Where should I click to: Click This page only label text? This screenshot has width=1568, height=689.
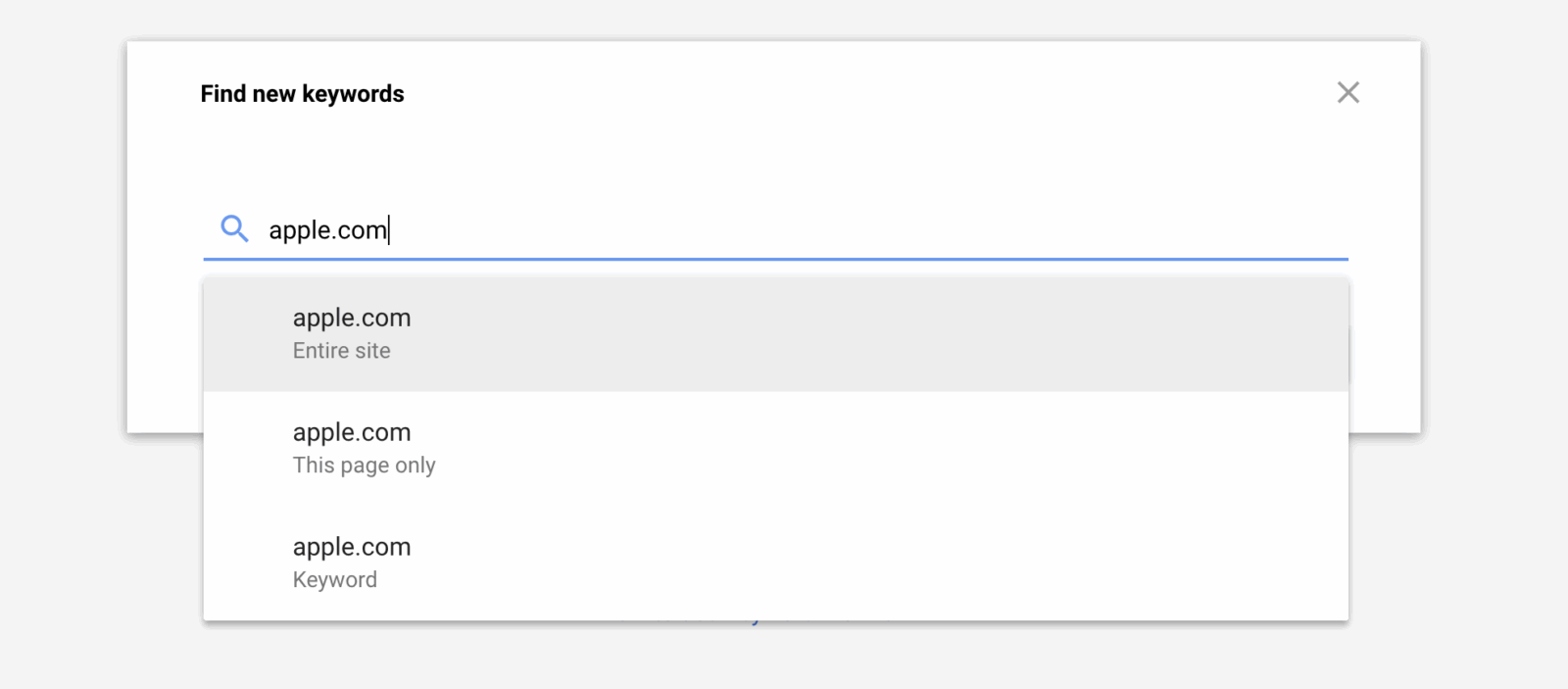pyautogui.click(x=364, y=465)
